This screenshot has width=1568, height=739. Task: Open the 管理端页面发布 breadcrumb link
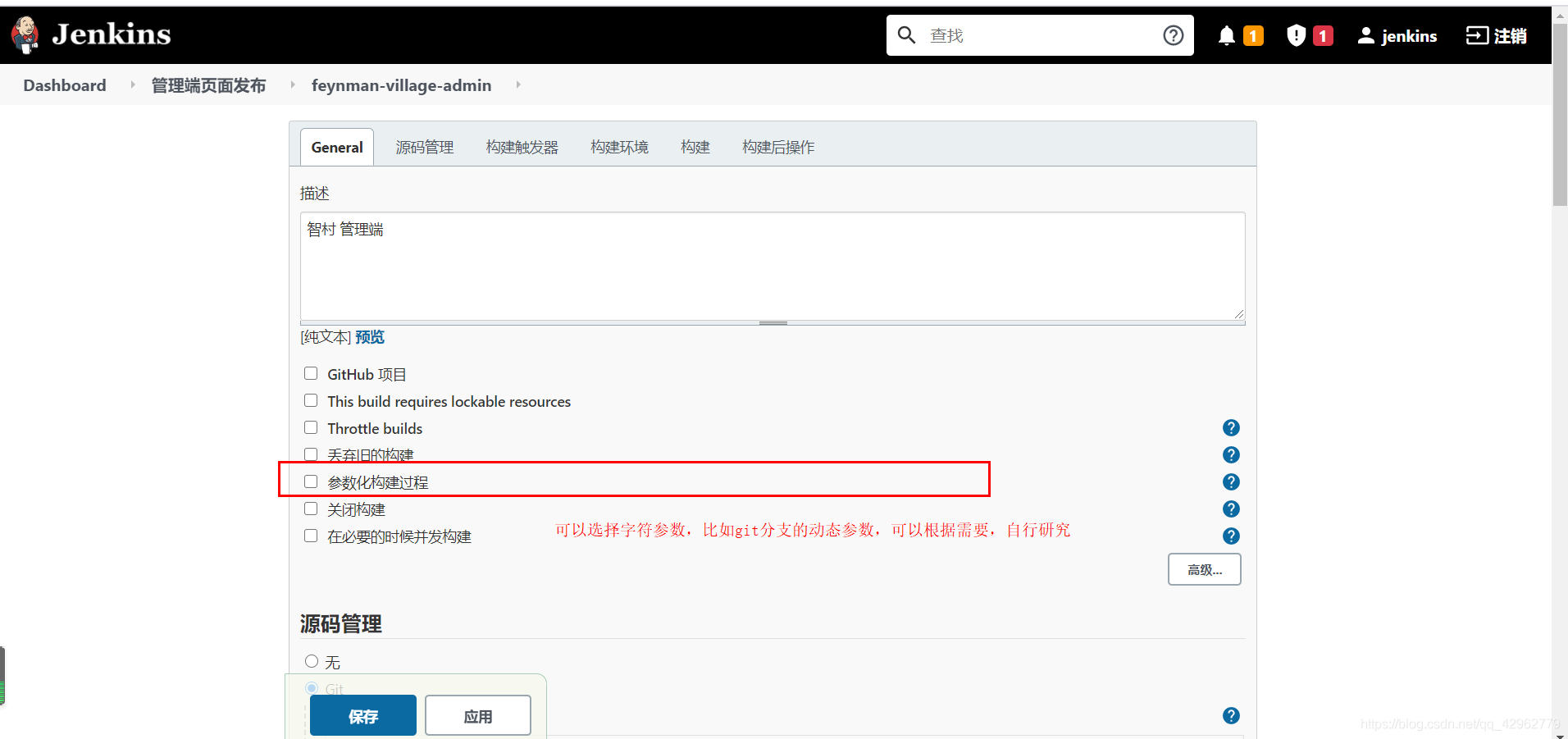point(208,85)
